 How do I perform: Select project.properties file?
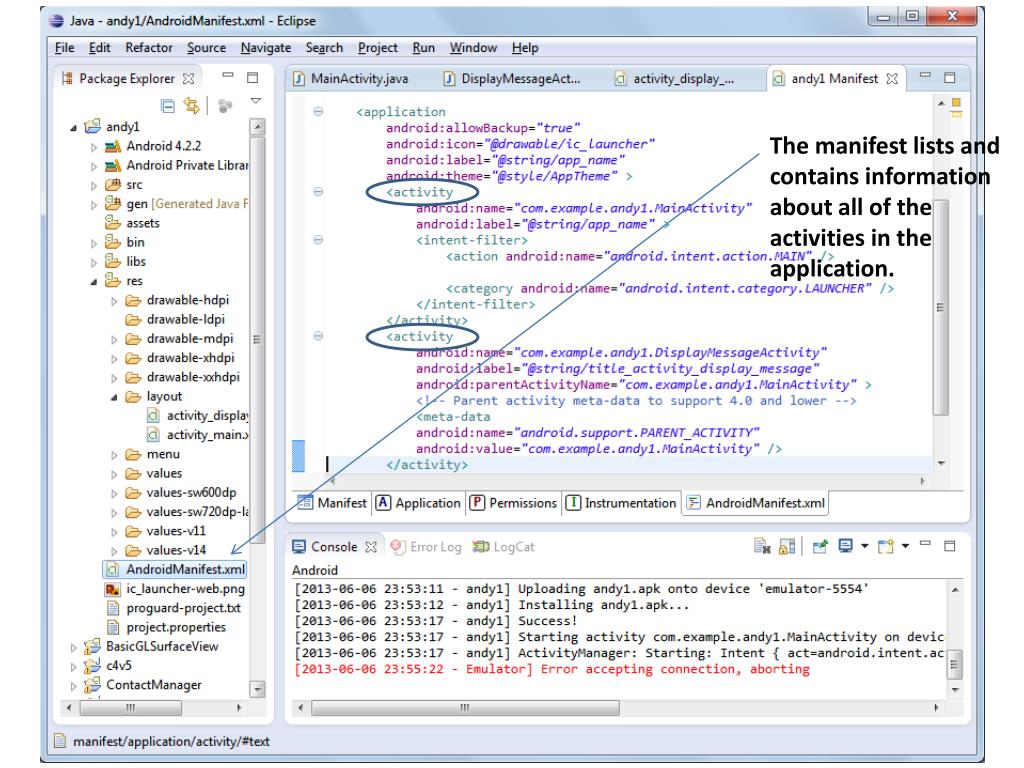[166, 627]
